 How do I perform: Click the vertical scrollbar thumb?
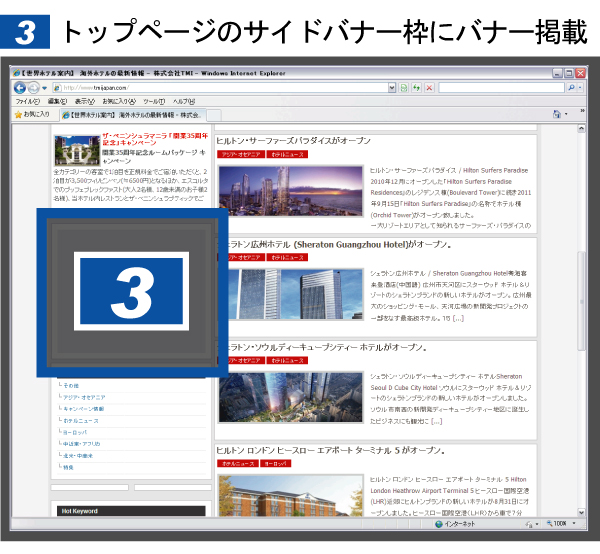[x=581, y=301]
